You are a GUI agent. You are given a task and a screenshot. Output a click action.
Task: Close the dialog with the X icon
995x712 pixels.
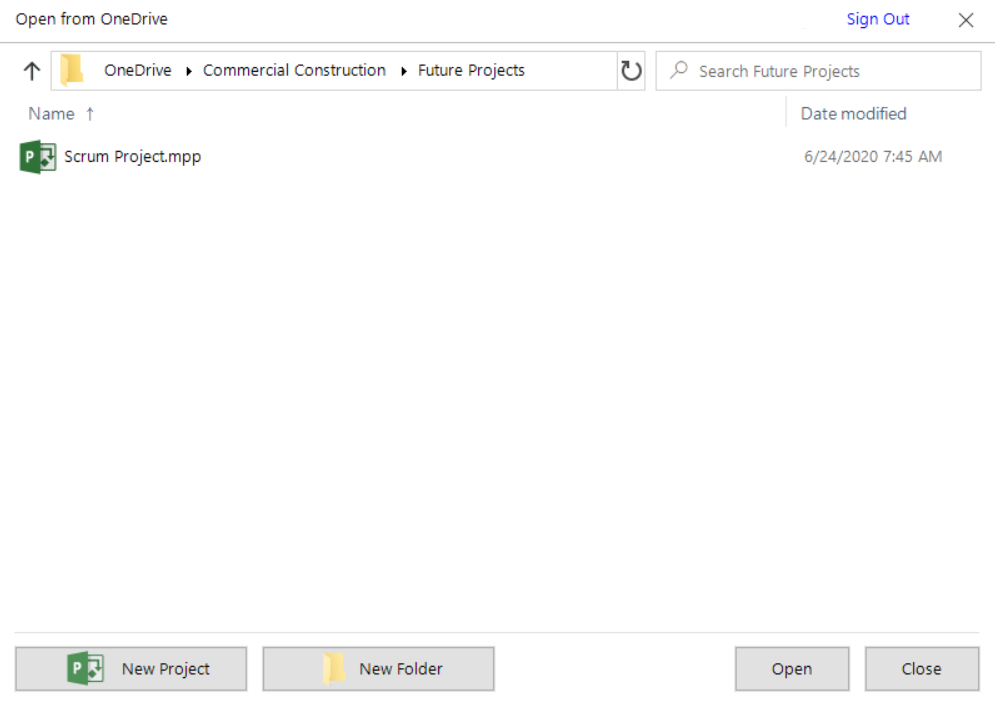966,20
